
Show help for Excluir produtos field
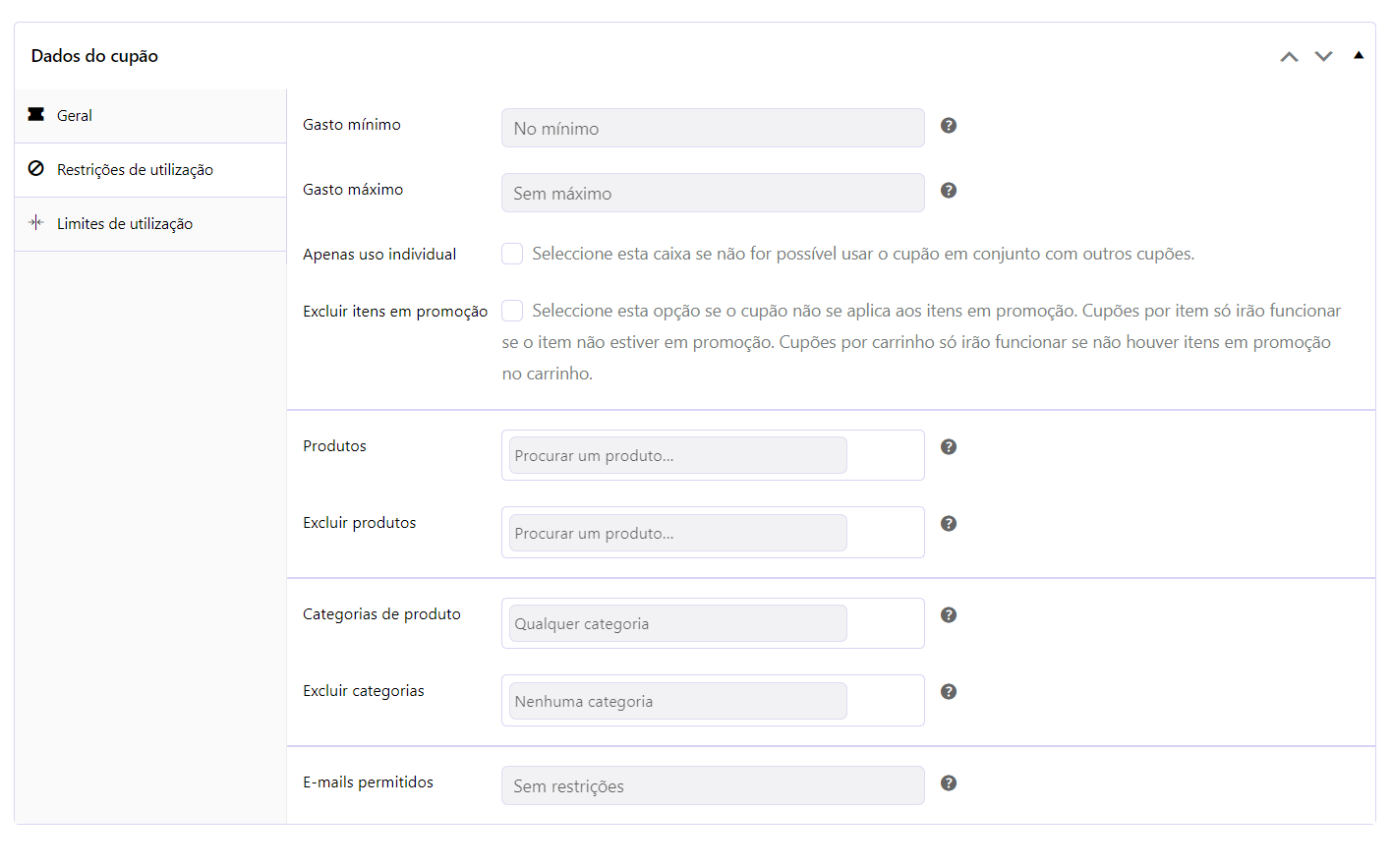point(949,523)
